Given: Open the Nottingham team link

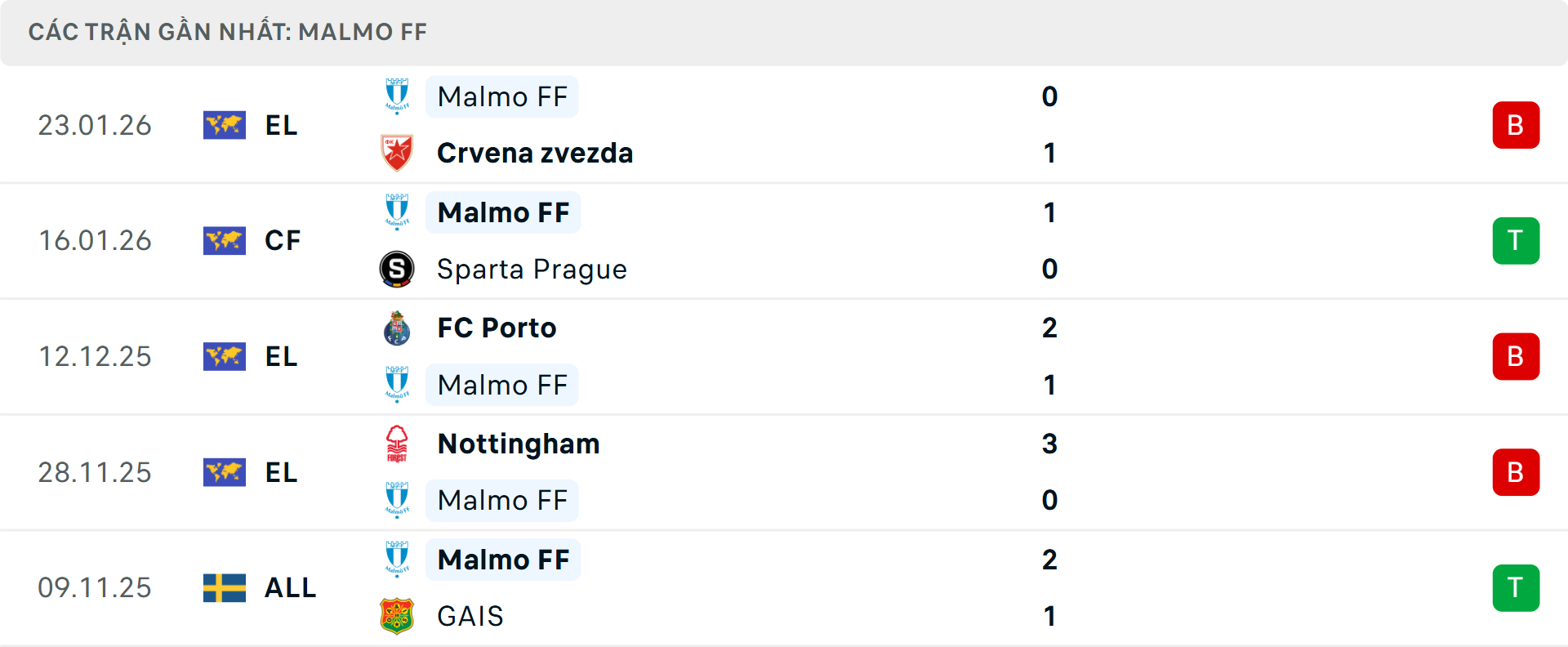Looking at the screenshot, I should pos(519,444).
